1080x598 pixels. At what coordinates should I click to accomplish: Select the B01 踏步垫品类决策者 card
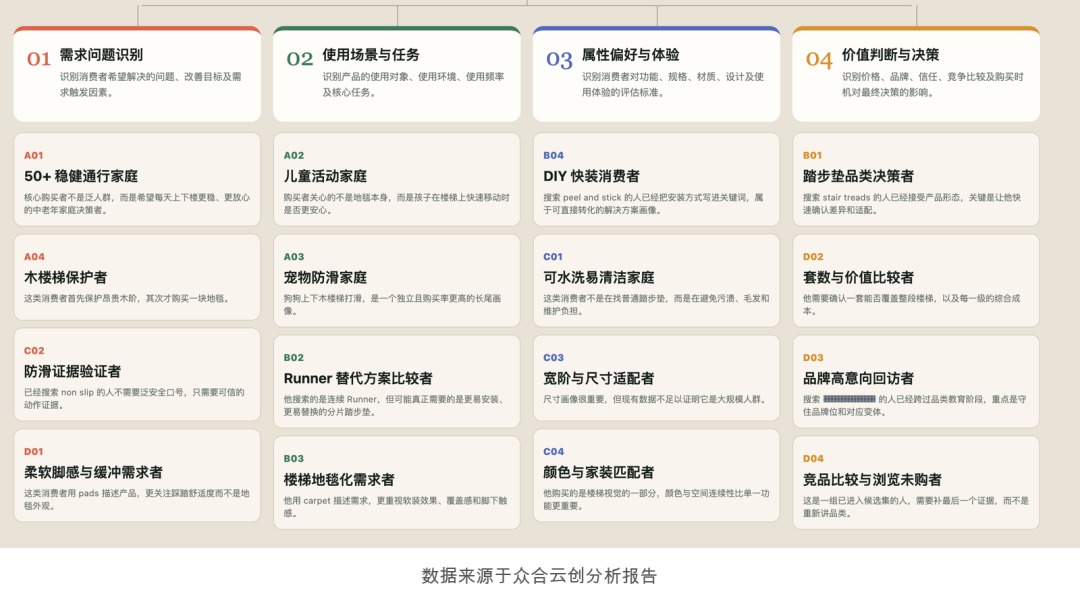(916, 180)
